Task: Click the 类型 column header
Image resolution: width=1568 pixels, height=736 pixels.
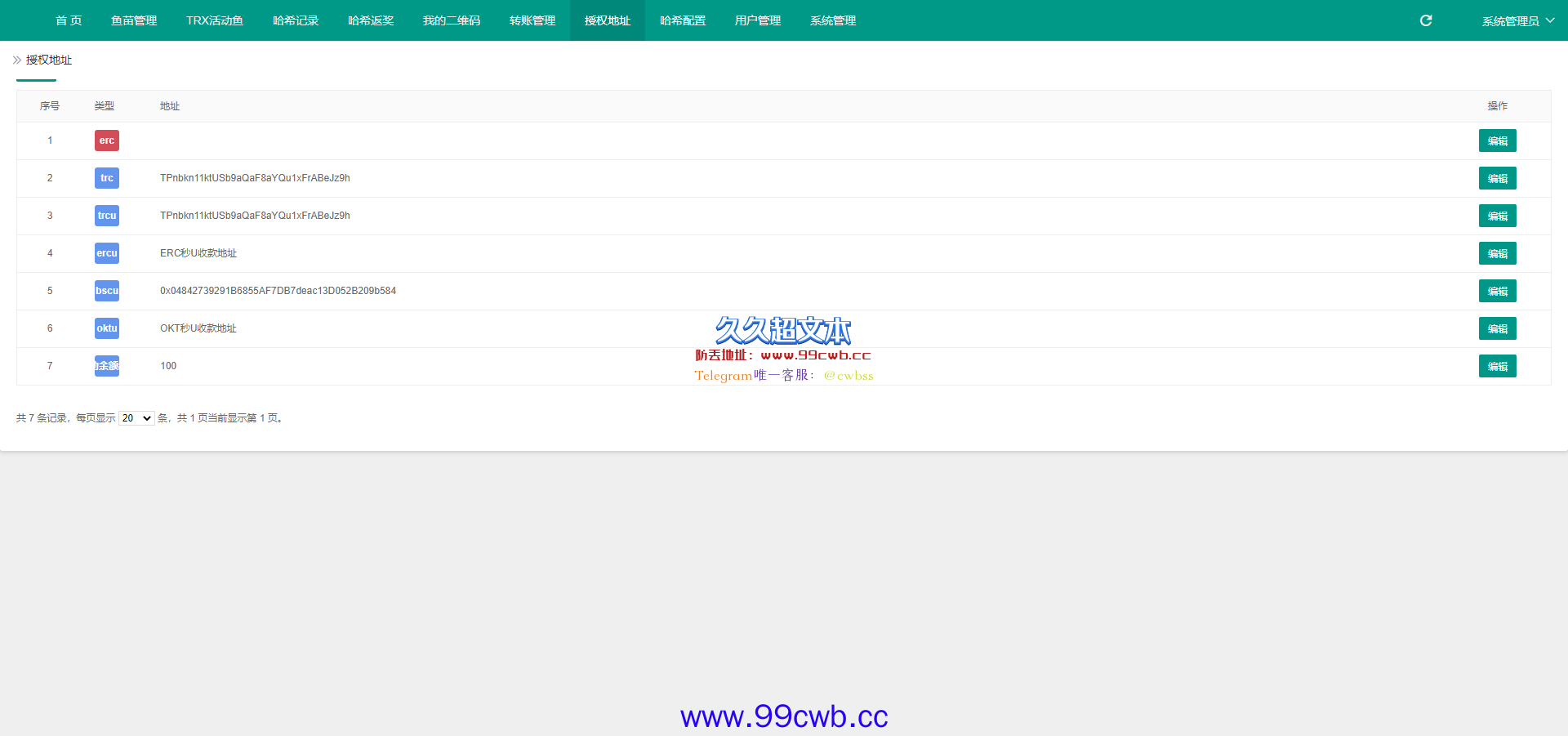Action: [x=105, y=106]
